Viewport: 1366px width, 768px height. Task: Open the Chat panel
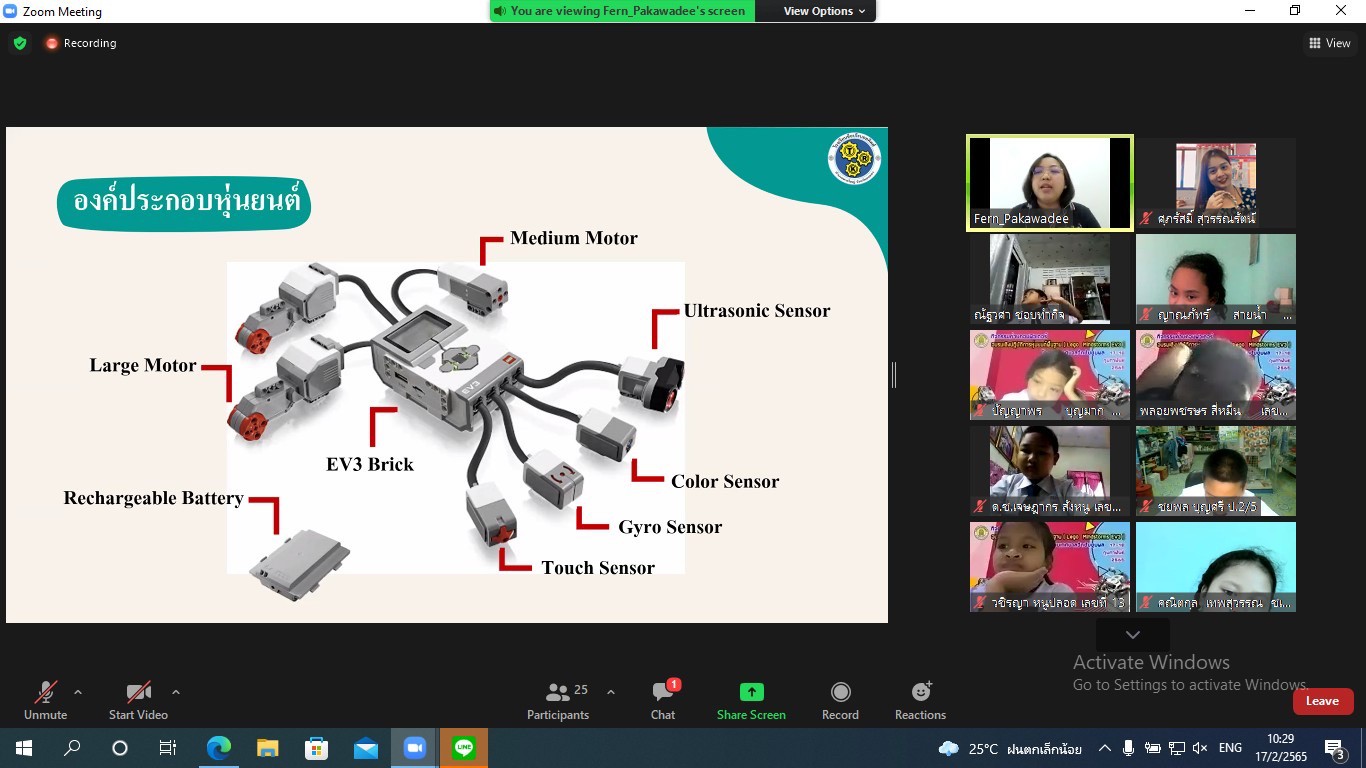pos(663,700)
